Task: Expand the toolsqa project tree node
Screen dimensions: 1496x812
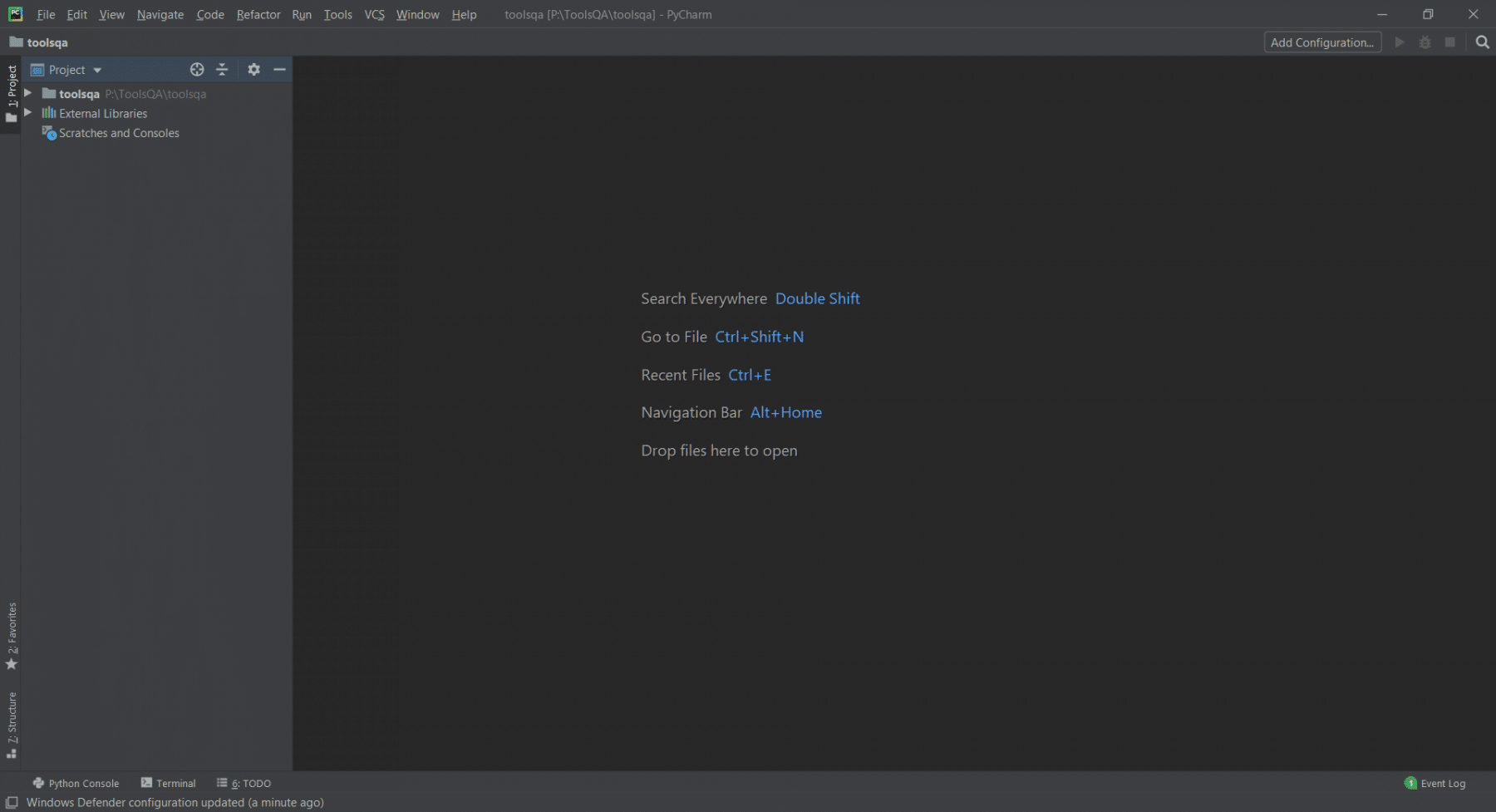Action: click(x=28, y=93)
